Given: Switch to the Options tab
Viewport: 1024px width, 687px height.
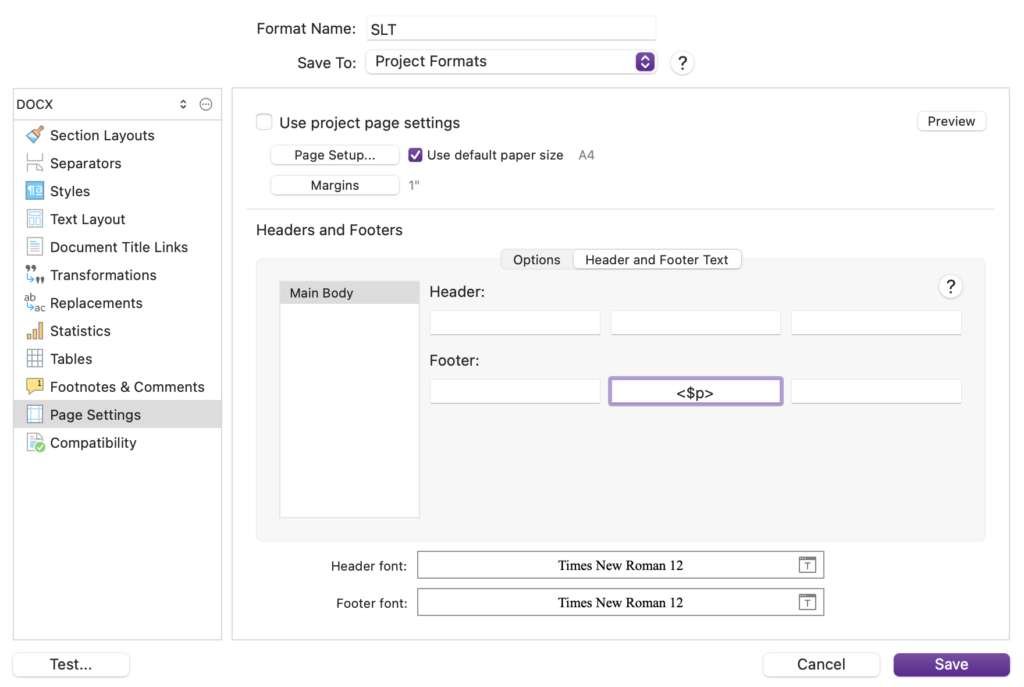Looking at the screenshot, I should [536, 259].
